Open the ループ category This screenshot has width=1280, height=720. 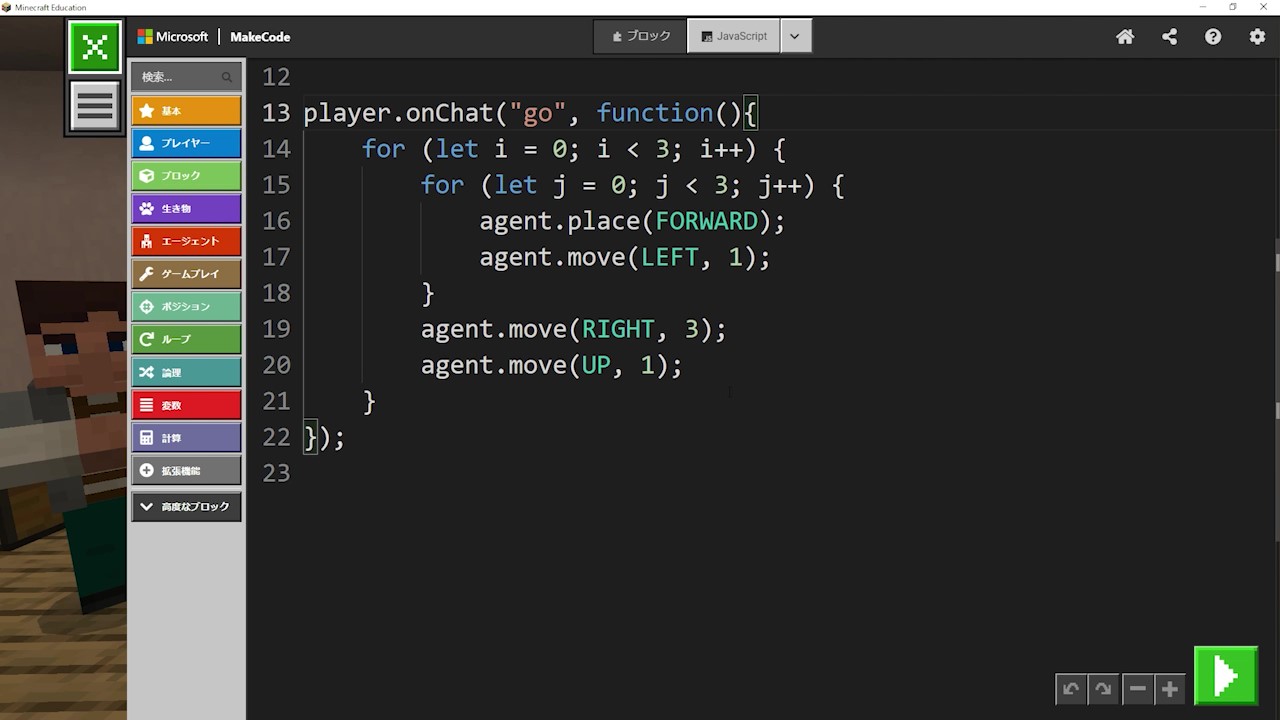(186, 339)
